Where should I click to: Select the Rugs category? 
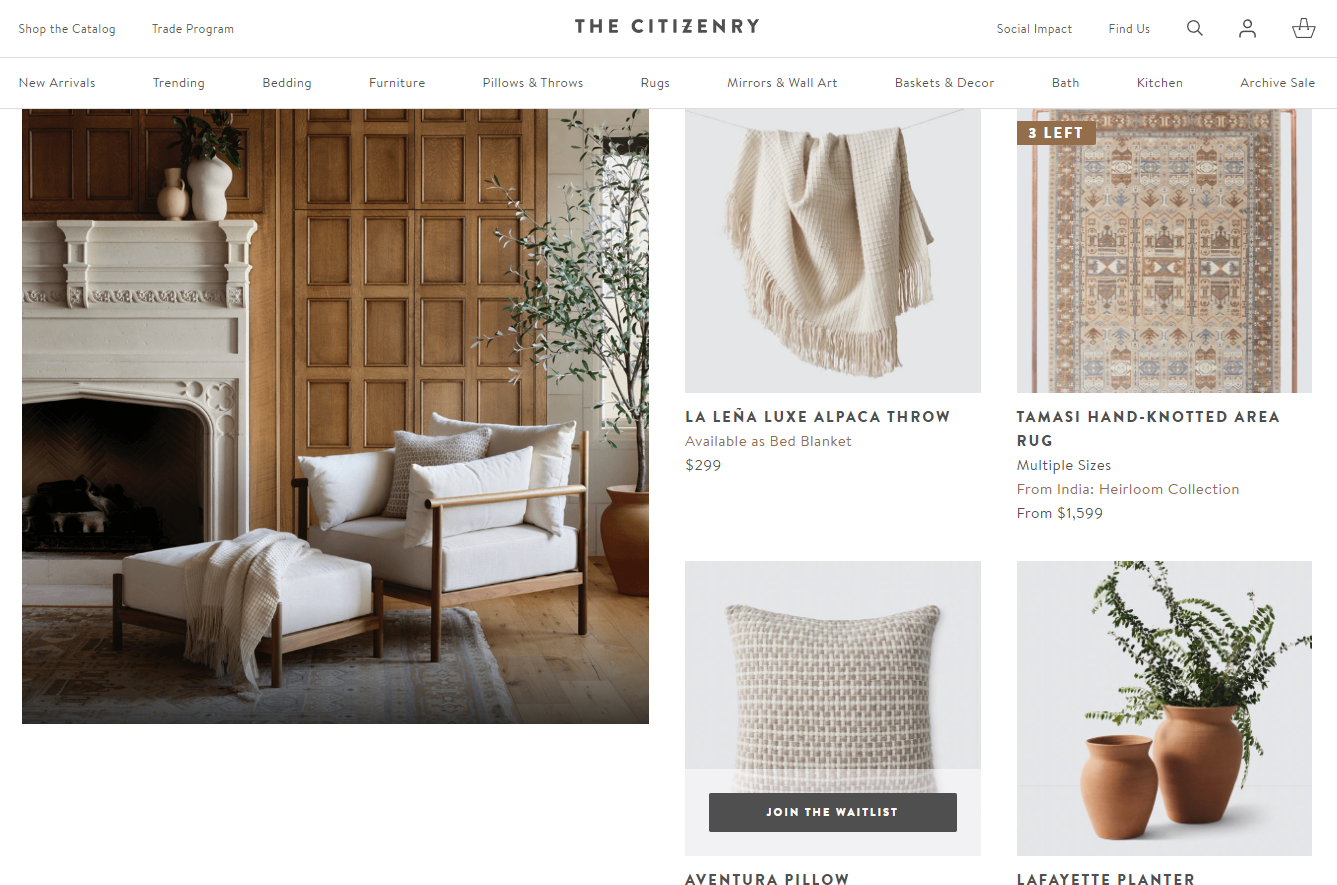[x=655, y=83]
